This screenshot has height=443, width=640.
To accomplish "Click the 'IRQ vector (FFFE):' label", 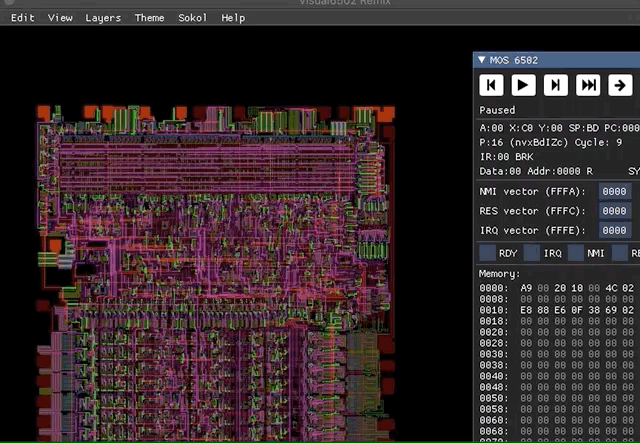I will 533,231.
